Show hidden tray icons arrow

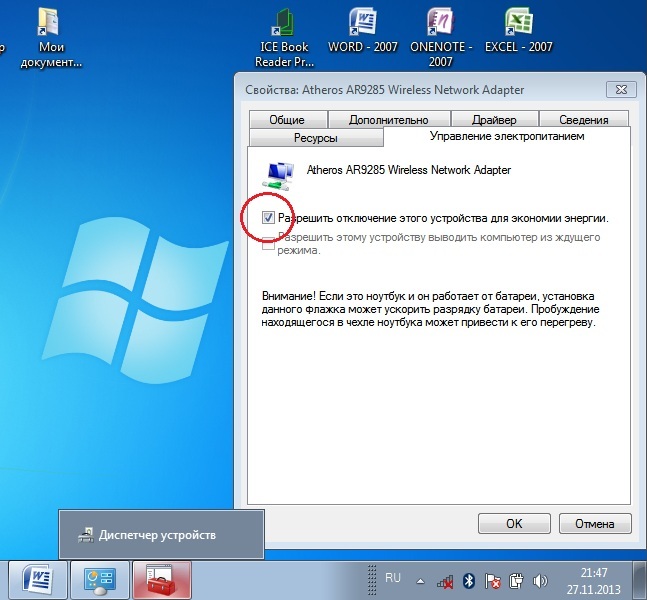coord(422,580)
